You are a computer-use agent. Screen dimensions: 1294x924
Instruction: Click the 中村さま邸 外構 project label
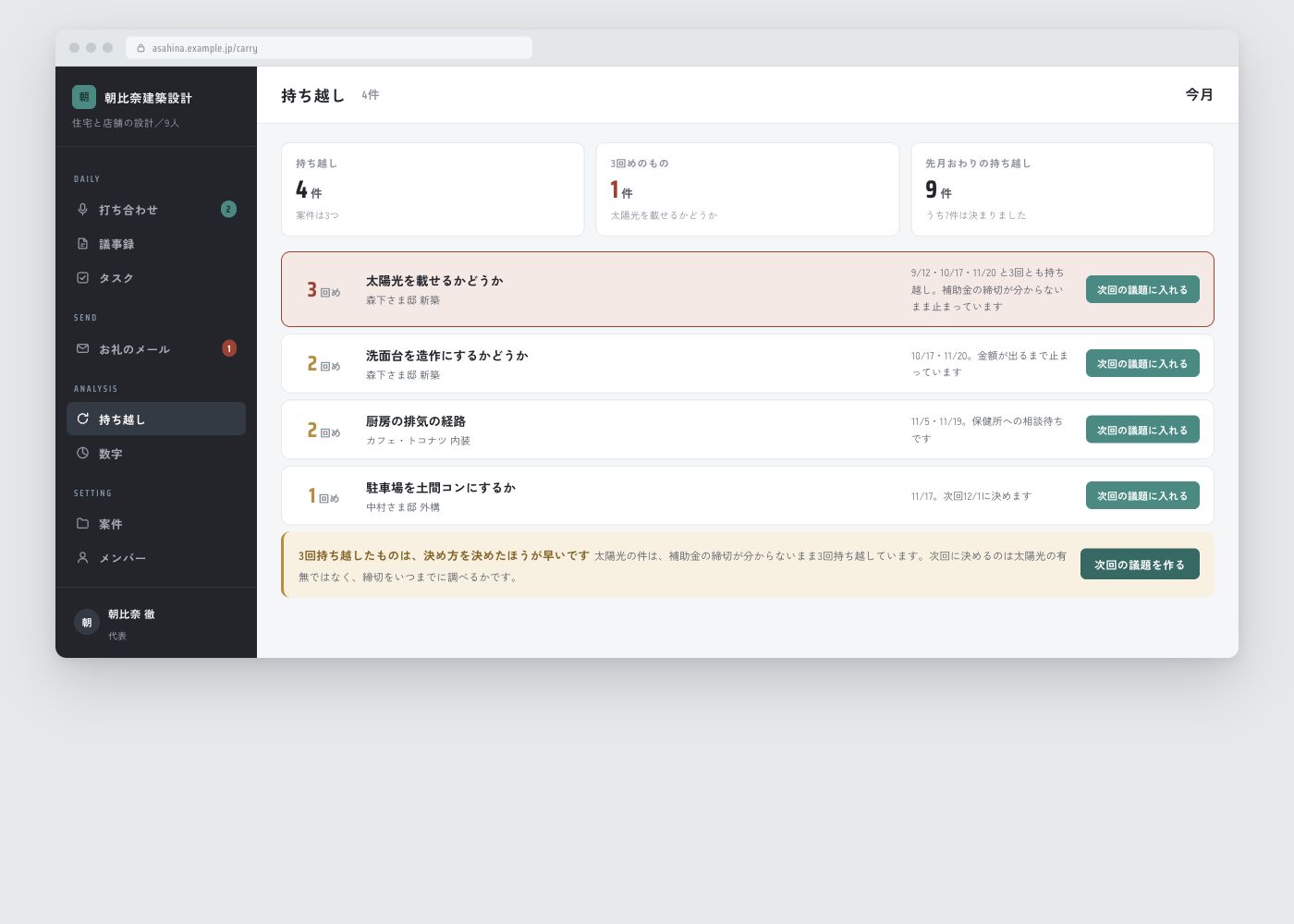[x=403, y=507]
